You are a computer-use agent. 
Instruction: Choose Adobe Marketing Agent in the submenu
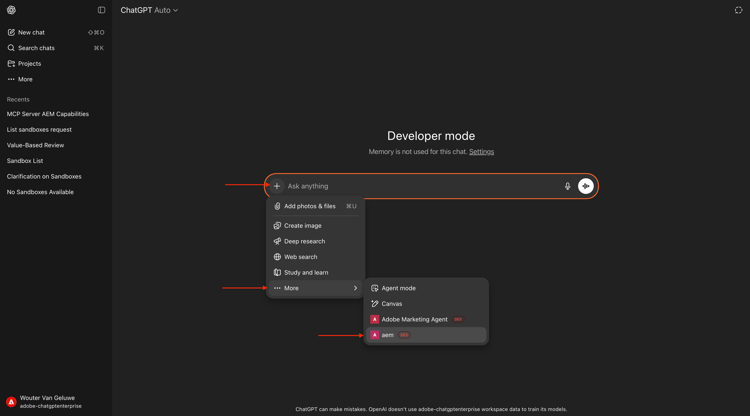click(x=426, y=319)
